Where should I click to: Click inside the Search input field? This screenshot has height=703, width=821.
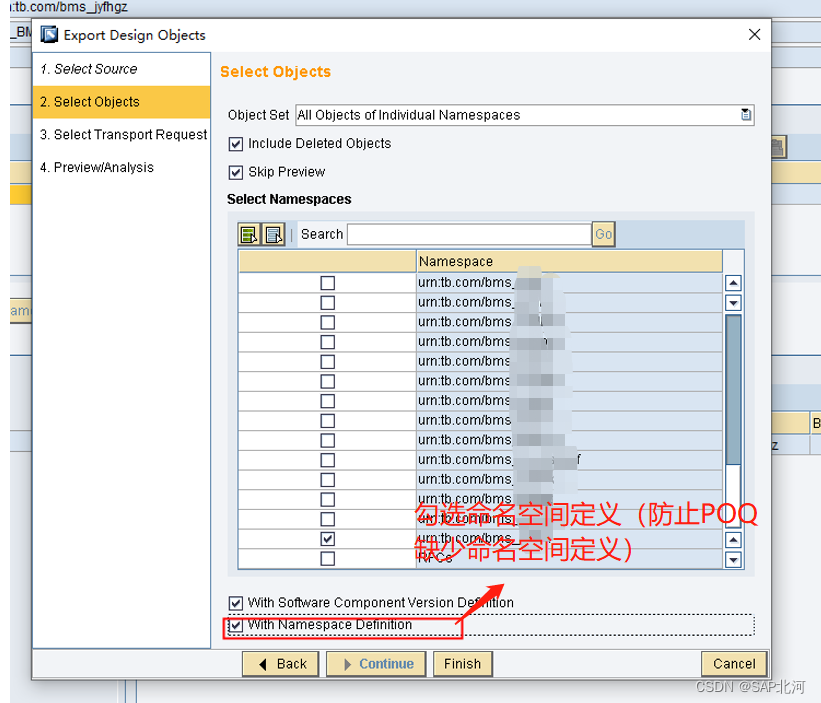470,234
